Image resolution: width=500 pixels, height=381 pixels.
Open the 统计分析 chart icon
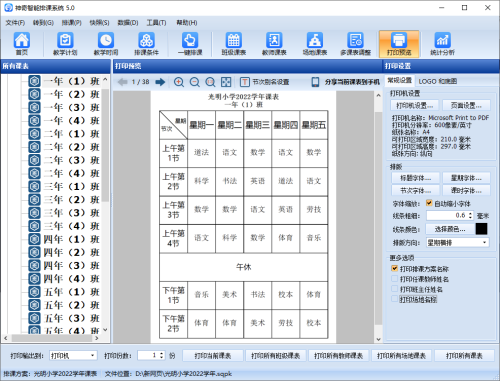pos(442,44)
